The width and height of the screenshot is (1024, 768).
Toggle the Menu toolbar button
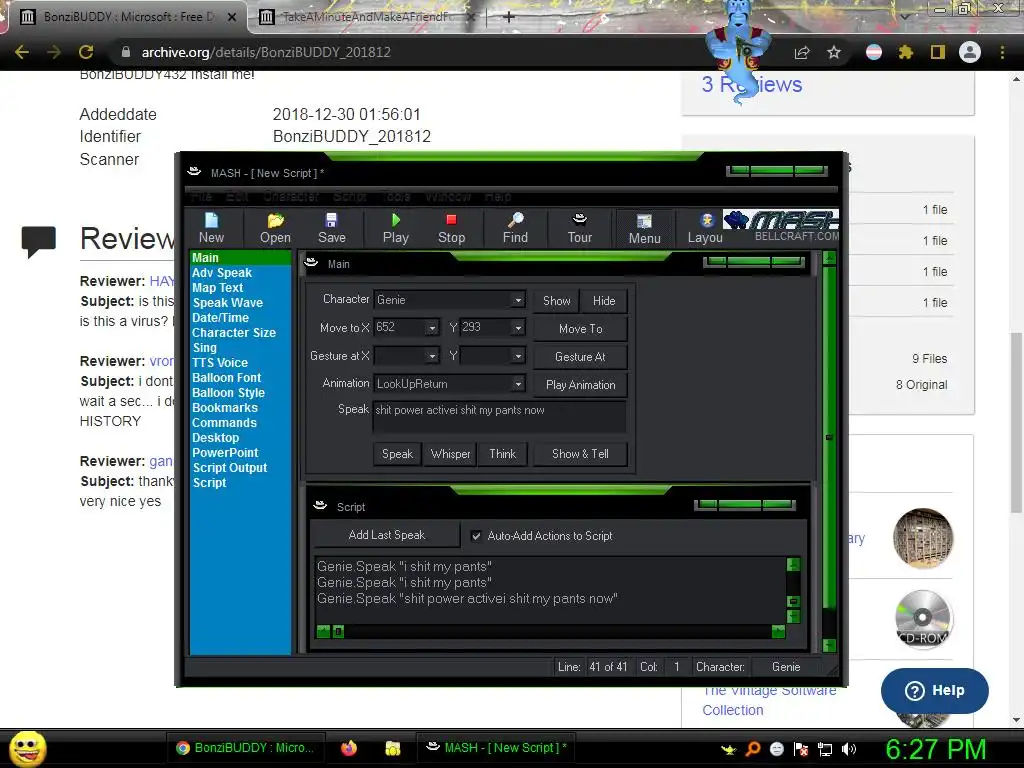(x=645, y=229)
